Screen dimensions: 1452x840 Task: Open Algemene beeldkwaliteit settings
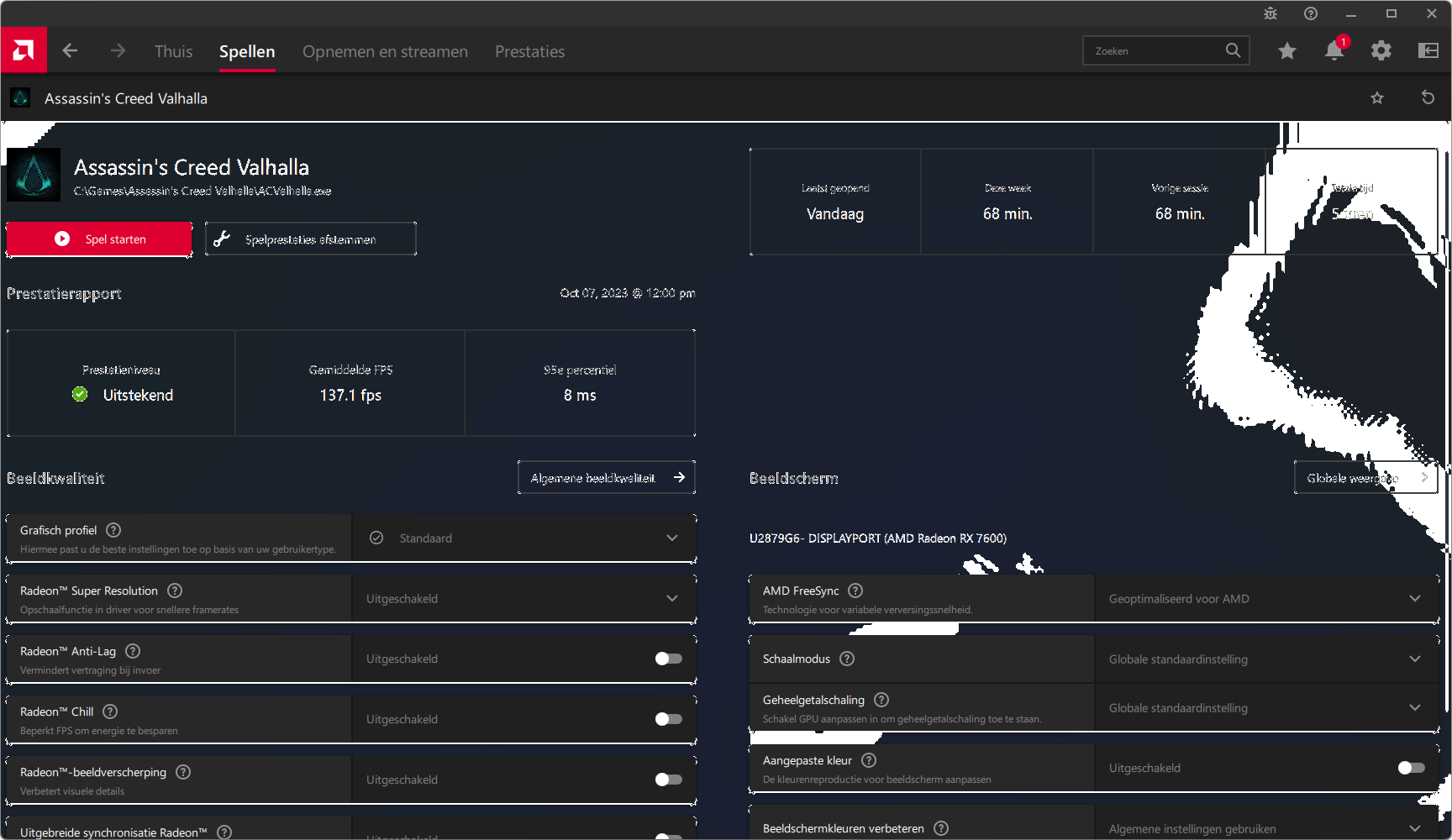point(606,478)
